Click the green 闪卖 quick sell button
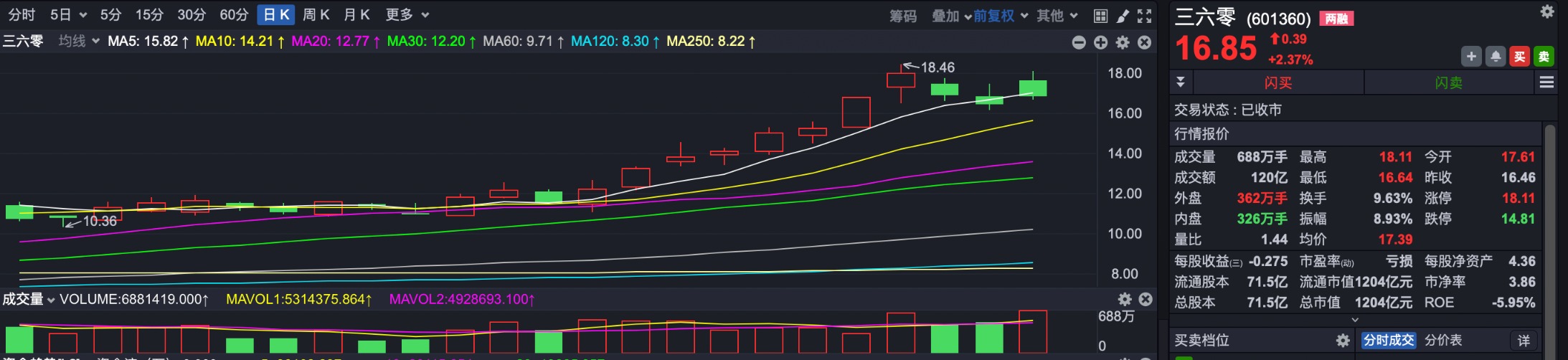Image resolution: width=1568 pixels, height=360 pixels. 1448,82
